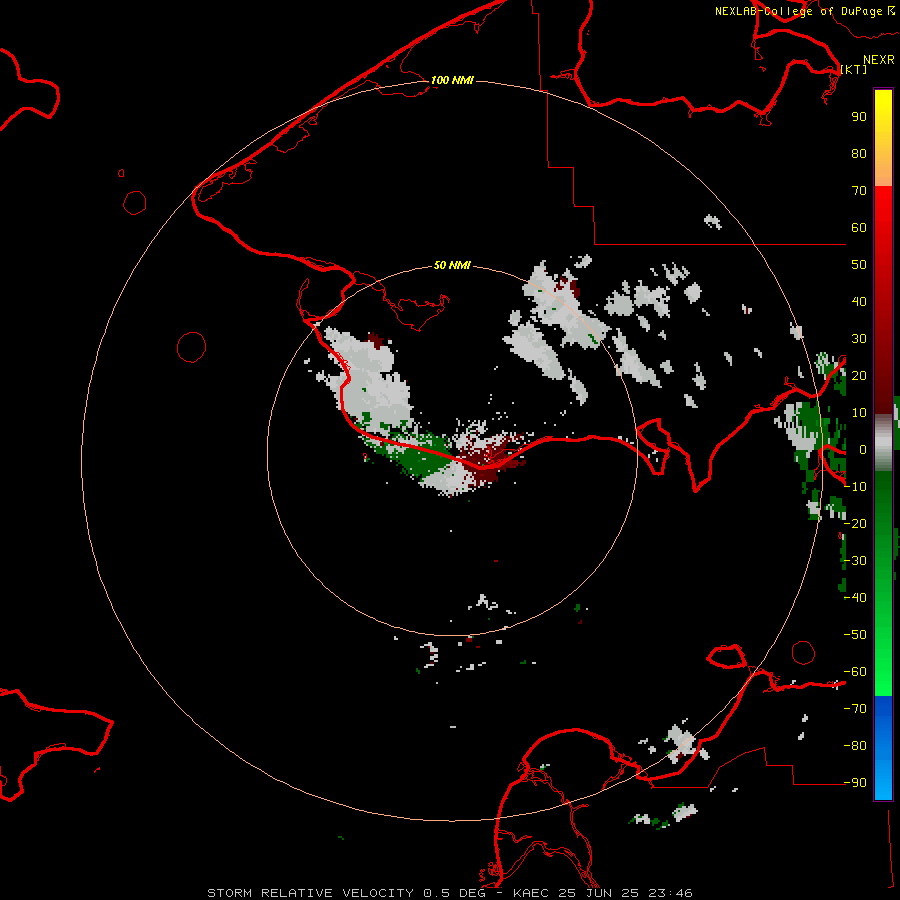The width and height of the screenshot is (900, 900).
Task: Click the 100 NMI range ring label
Action: click(452, 80)
